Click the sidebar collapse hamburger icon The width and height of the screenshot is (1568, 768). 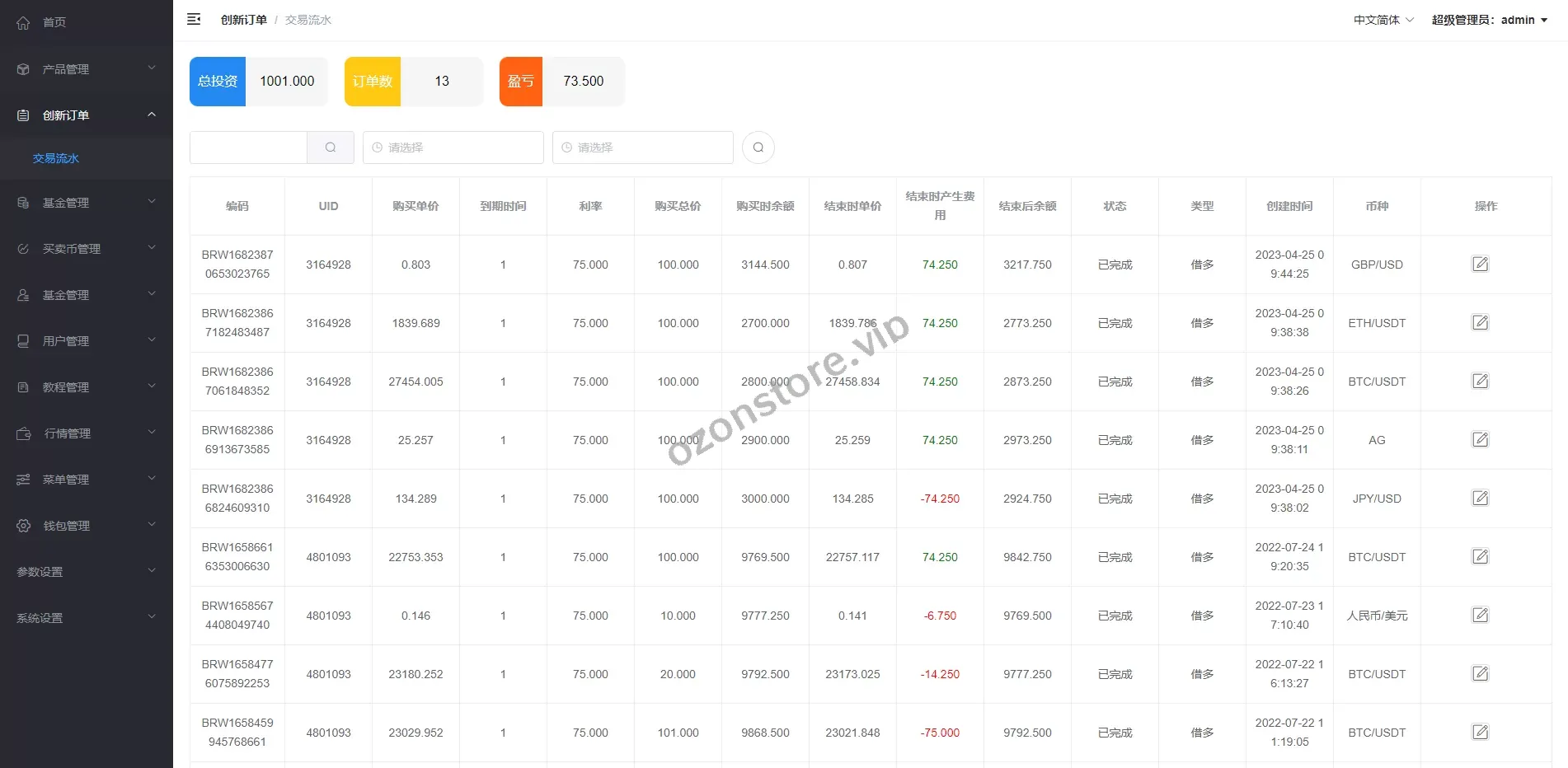pyautogui.click(x=194, y=19)
